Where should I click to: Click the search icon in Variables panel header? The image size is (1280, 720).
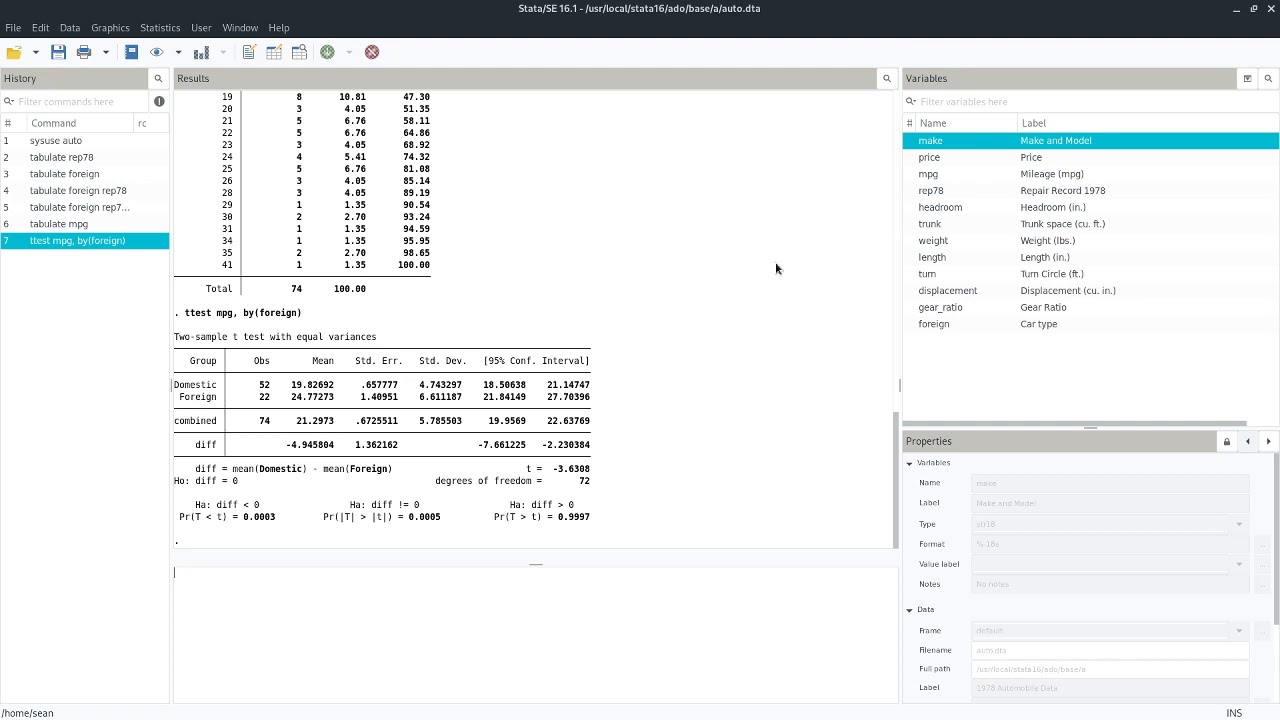click(1268, 78)
